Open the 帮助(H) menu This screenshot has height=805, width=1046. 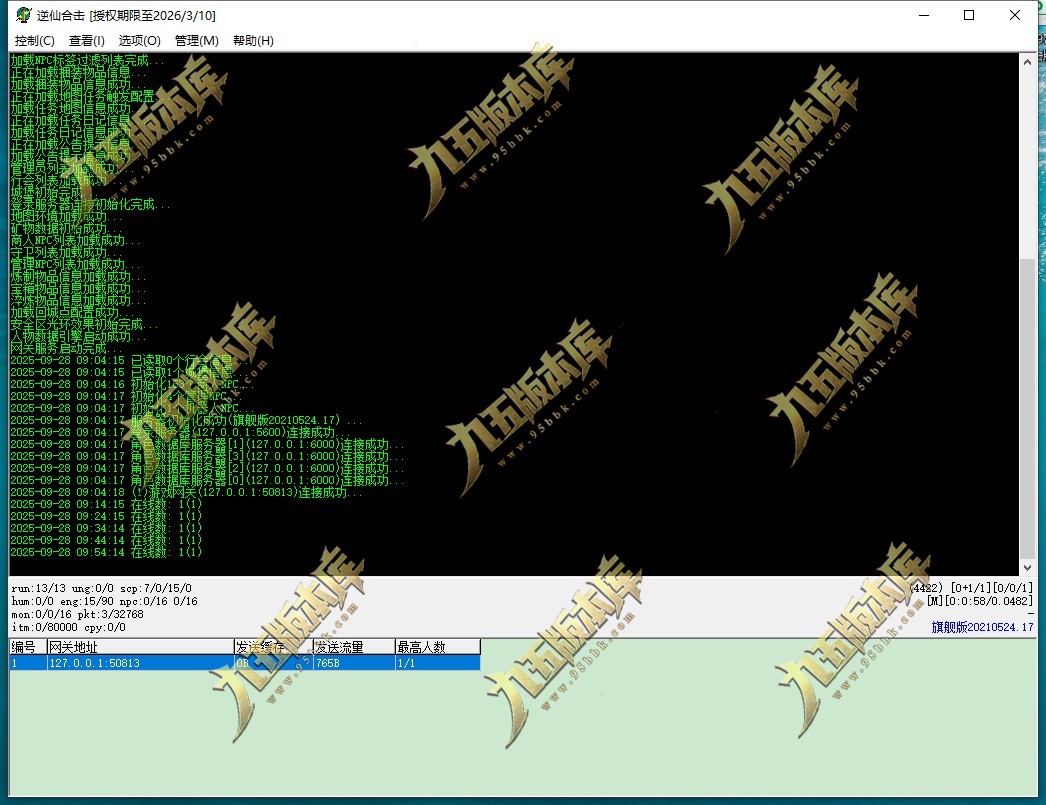pyautogui.click(x=253, y=41)
